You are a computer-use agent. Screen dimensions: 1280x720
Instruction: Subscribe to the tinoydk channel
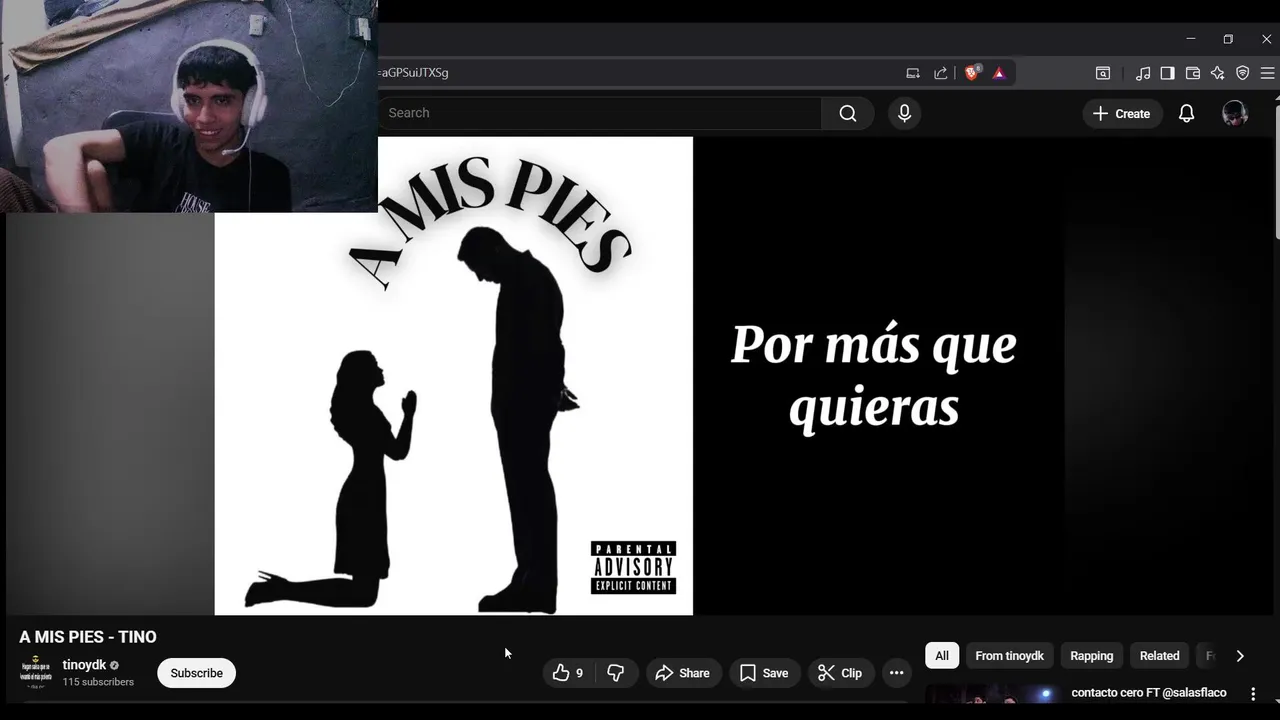point(196,673)
